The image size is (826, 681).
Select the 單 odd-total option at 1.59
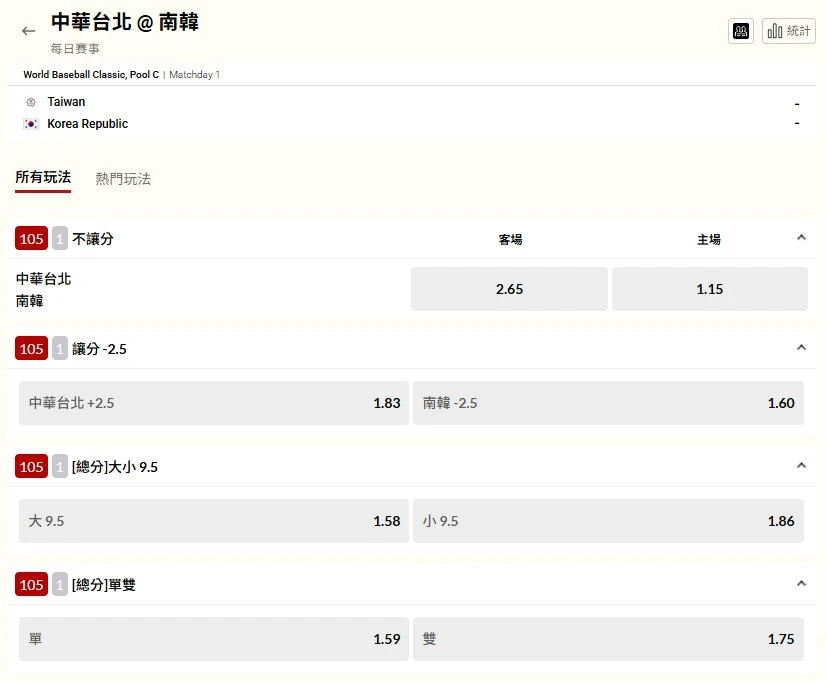pyautogui.click(x=212, y=639)
